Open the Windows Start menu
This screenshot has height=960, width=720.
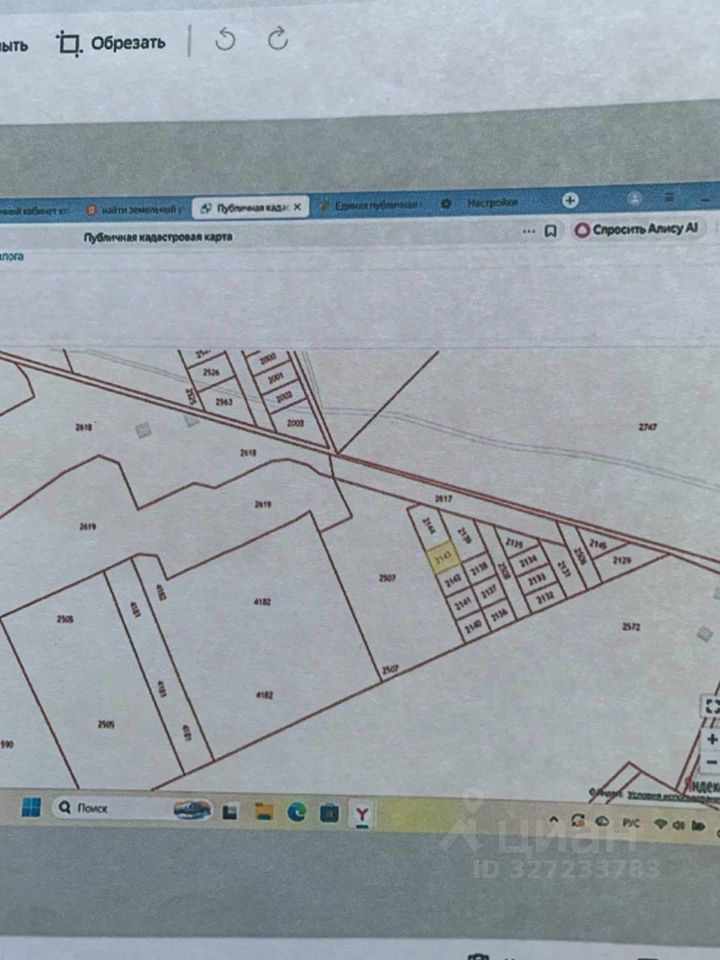(31, 807)
